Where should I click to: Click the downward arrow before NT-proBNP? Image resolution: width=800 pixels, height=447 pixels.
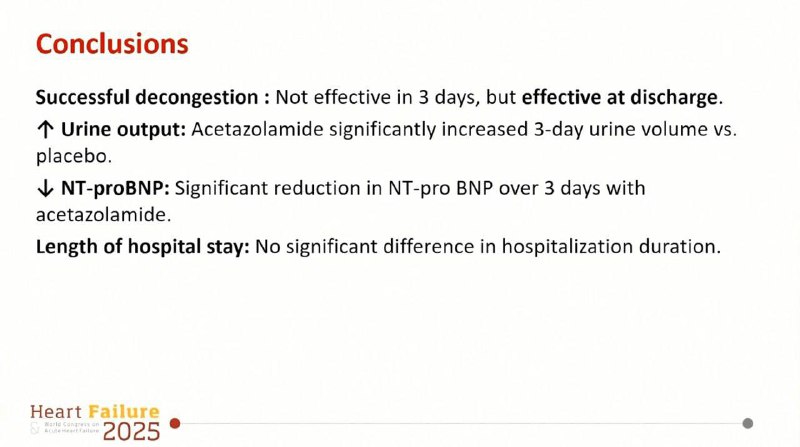point(45,189)
